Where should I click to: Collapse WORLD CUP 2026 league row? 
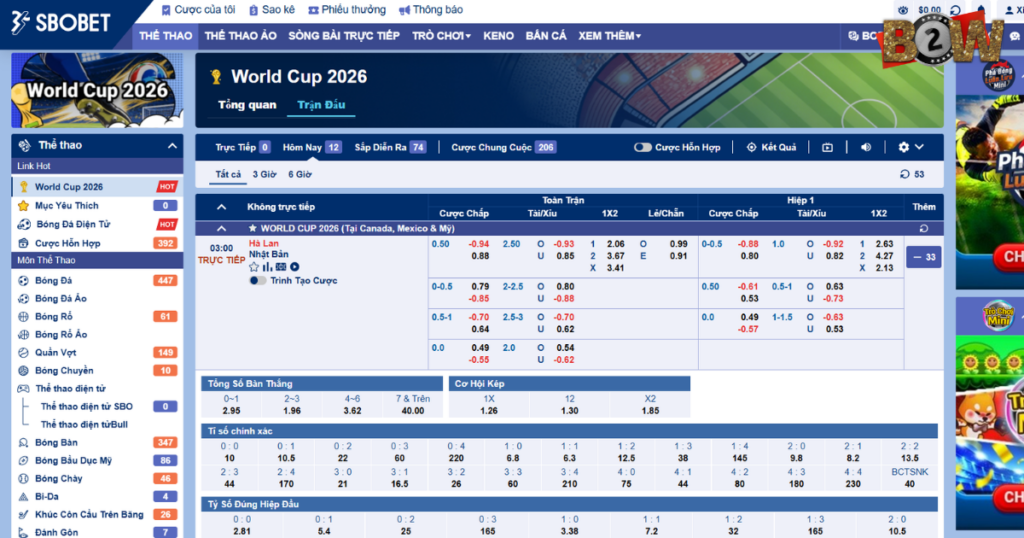221,229
